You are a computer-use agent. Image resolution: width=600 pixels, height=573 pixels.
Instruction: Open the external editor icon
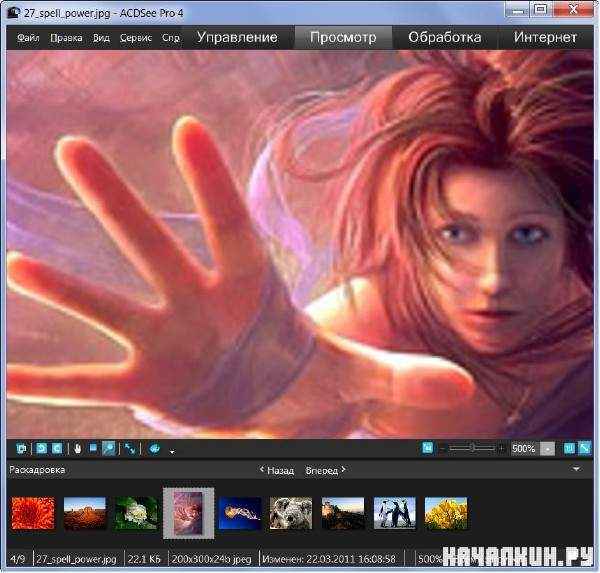pos(155,449)
